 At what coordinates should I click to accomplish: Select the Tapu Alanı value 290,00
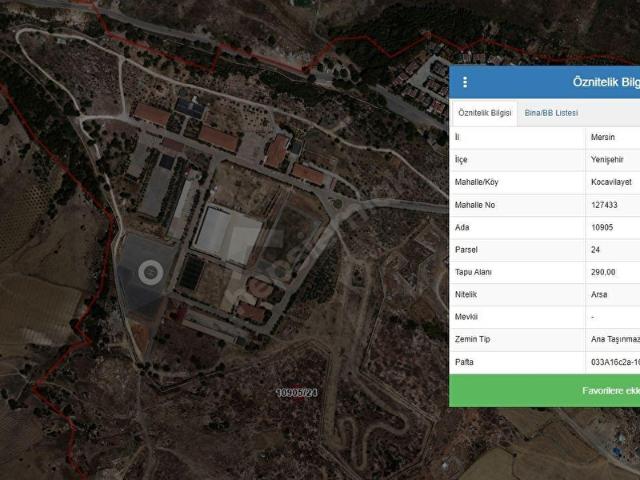click(x=603, y=272)
